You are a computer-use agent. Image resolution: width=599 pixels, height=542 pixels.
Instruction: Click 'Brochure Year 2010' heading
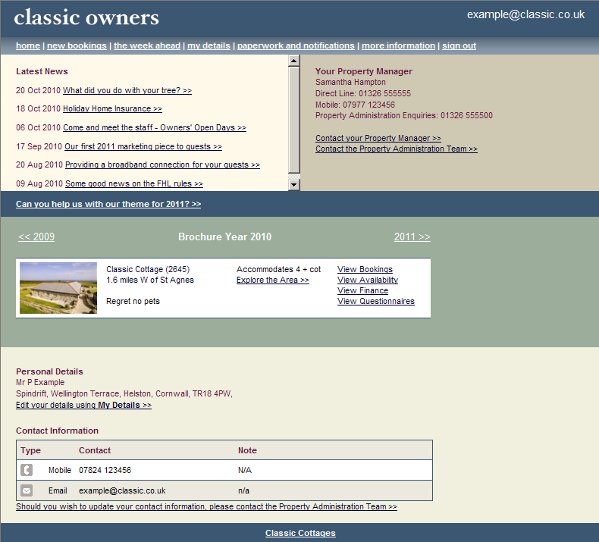pyautogui.click(x=225, y=237)
